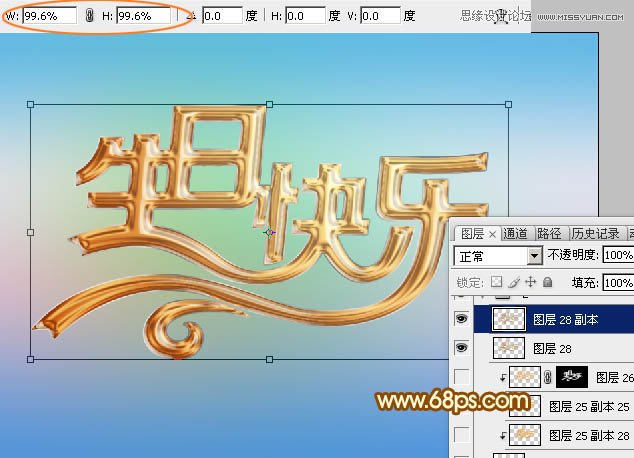Image resolution: width=634 pixels, height=458 pixels.
Task: Click the clipping arrow beside 图层 26 thumbnail
Action: (x=503, y=378)
